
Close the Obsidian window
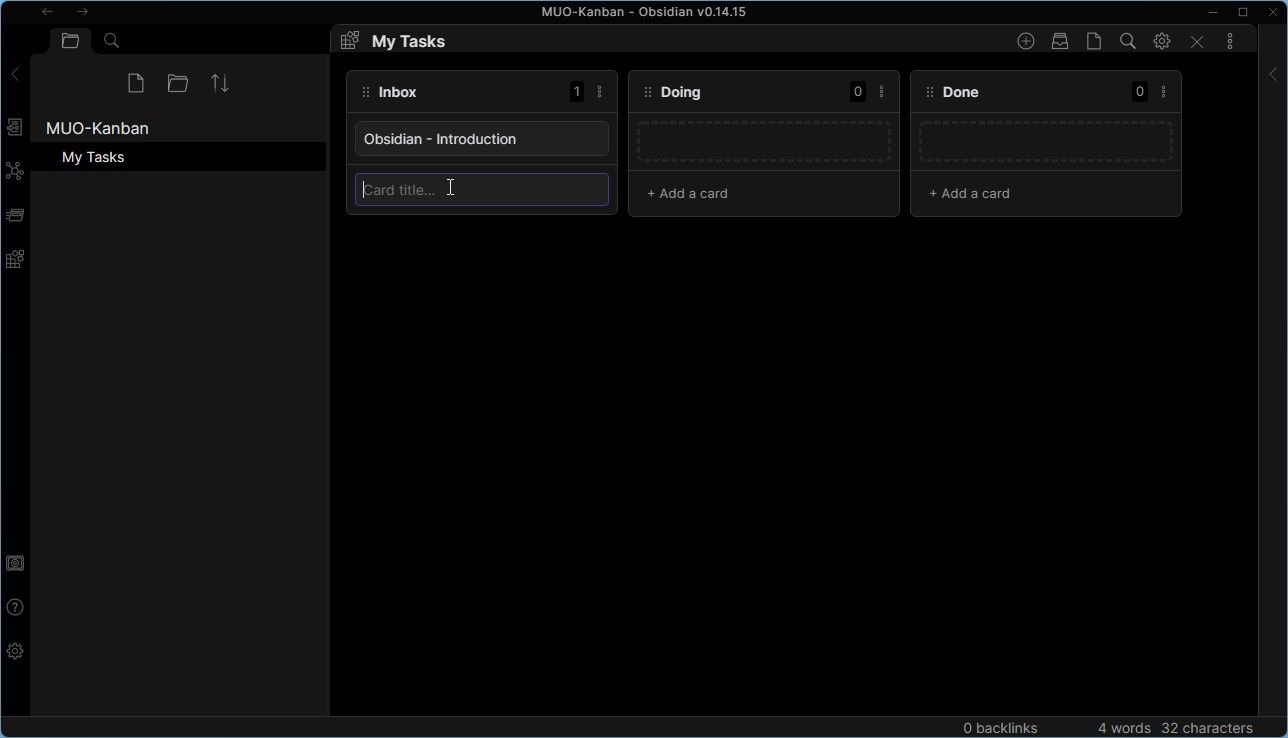[1272, 12]
